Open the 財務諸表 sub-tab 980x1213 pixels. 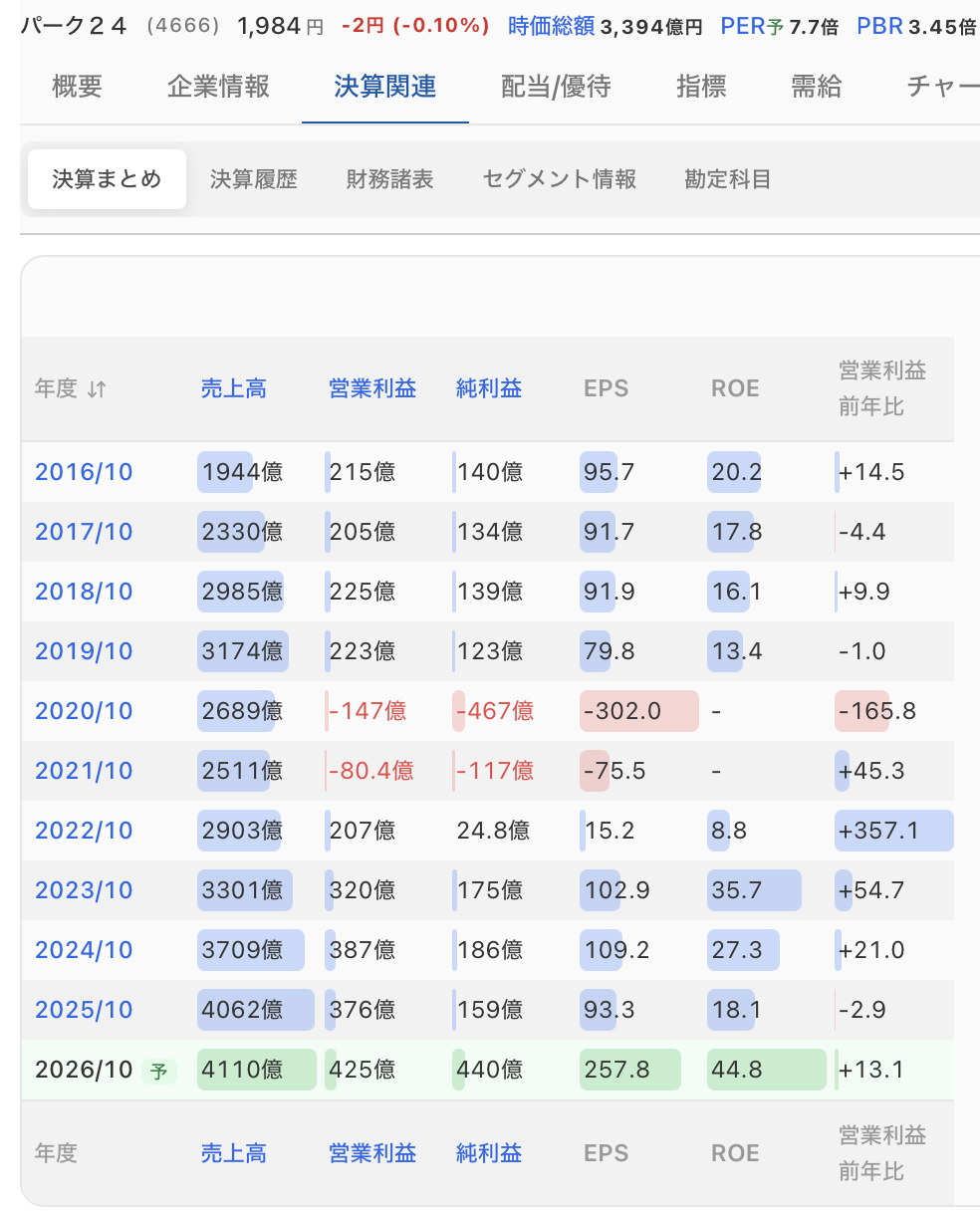(389, 180)
